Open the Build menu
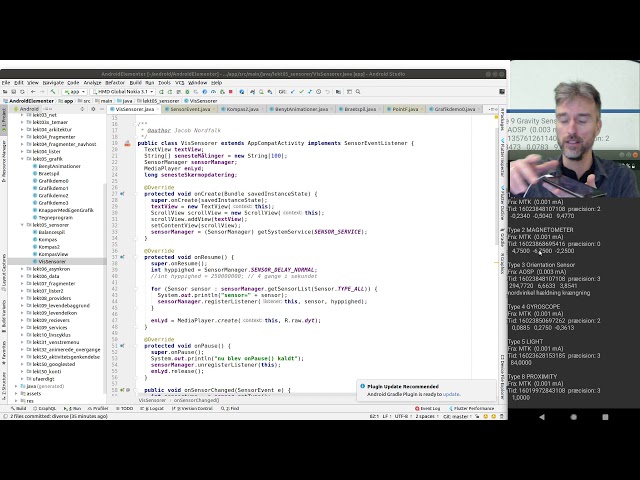This screenshot has height=480, width=640. pos(136,82)
